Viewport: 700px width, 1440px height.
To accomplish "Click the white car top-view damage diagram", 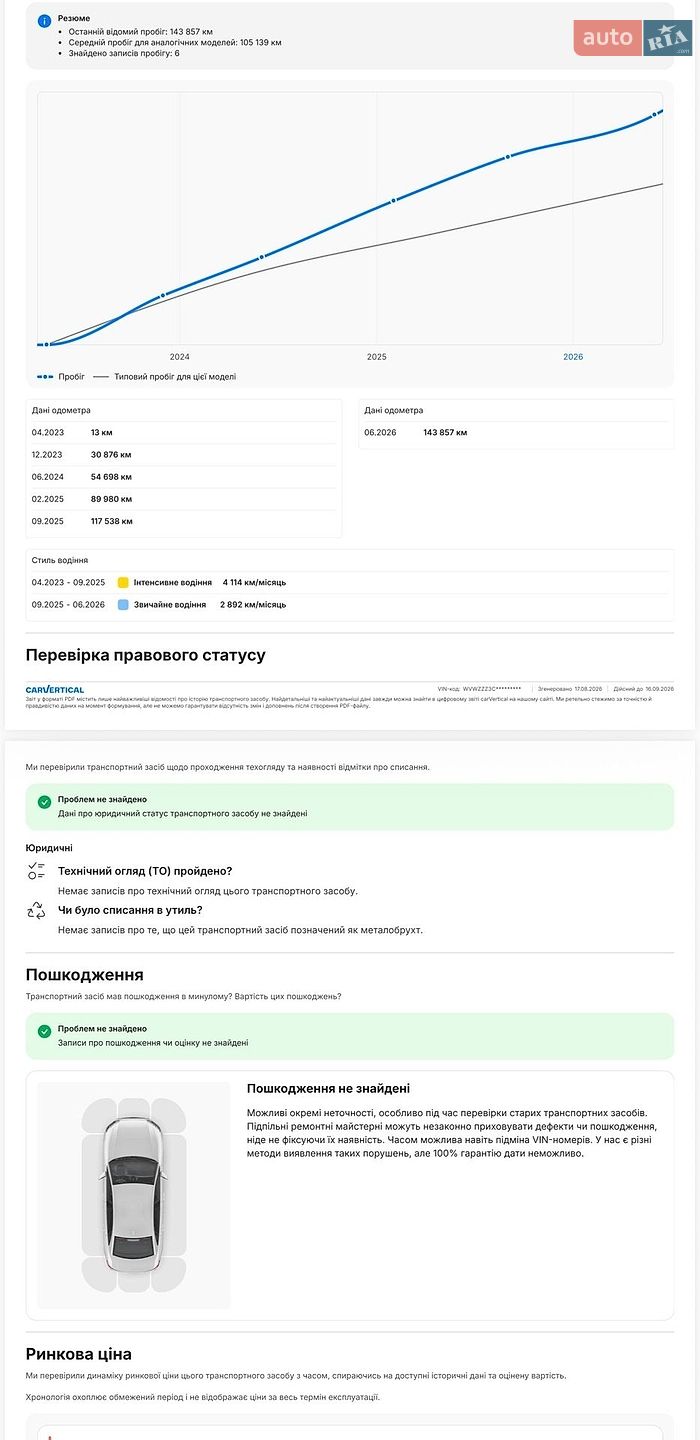I will tap(134, 1194).
